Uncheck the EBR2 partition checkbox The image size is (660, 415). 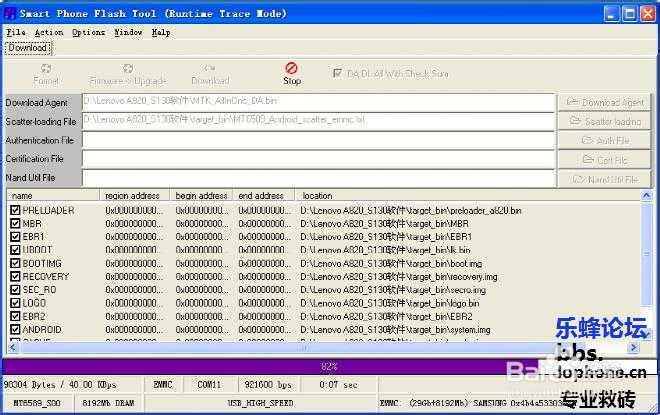click(15, 317)
